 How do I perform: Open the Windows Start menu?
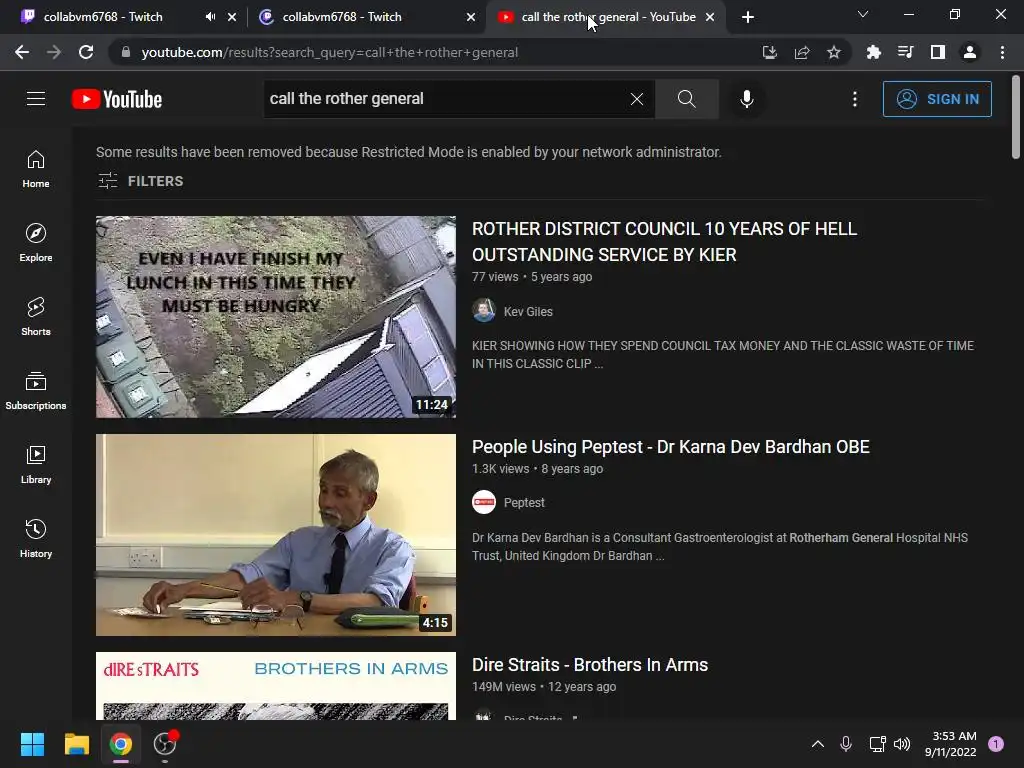tap(32, 744)
